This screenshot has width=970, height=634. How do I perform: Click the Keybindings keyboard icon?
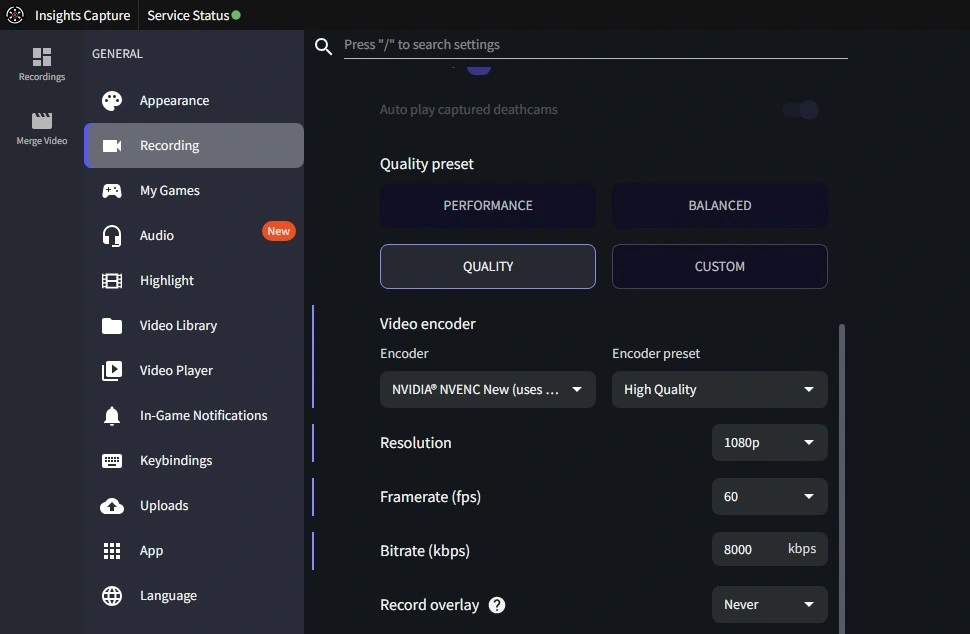[x=112, y=460]
